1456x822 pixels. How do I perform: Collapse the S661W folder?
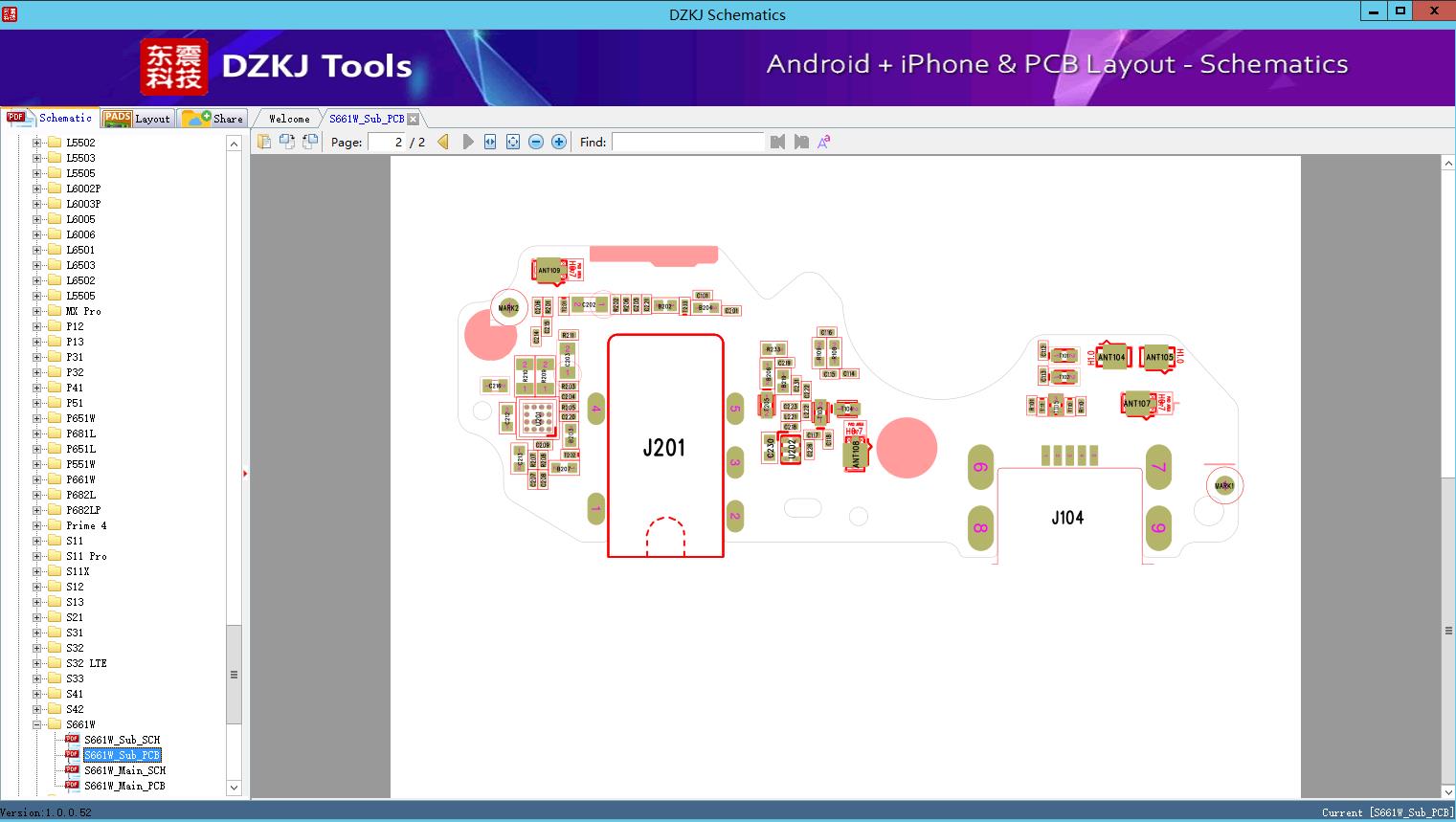tap(37, 724)
